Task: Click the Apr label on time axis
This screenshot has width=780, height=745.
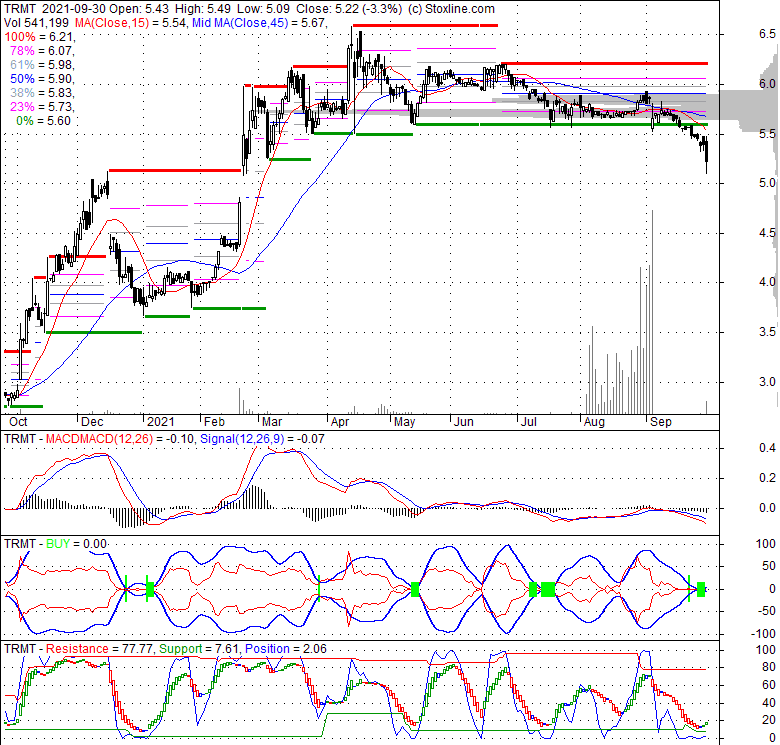Action: pos(340,422)
